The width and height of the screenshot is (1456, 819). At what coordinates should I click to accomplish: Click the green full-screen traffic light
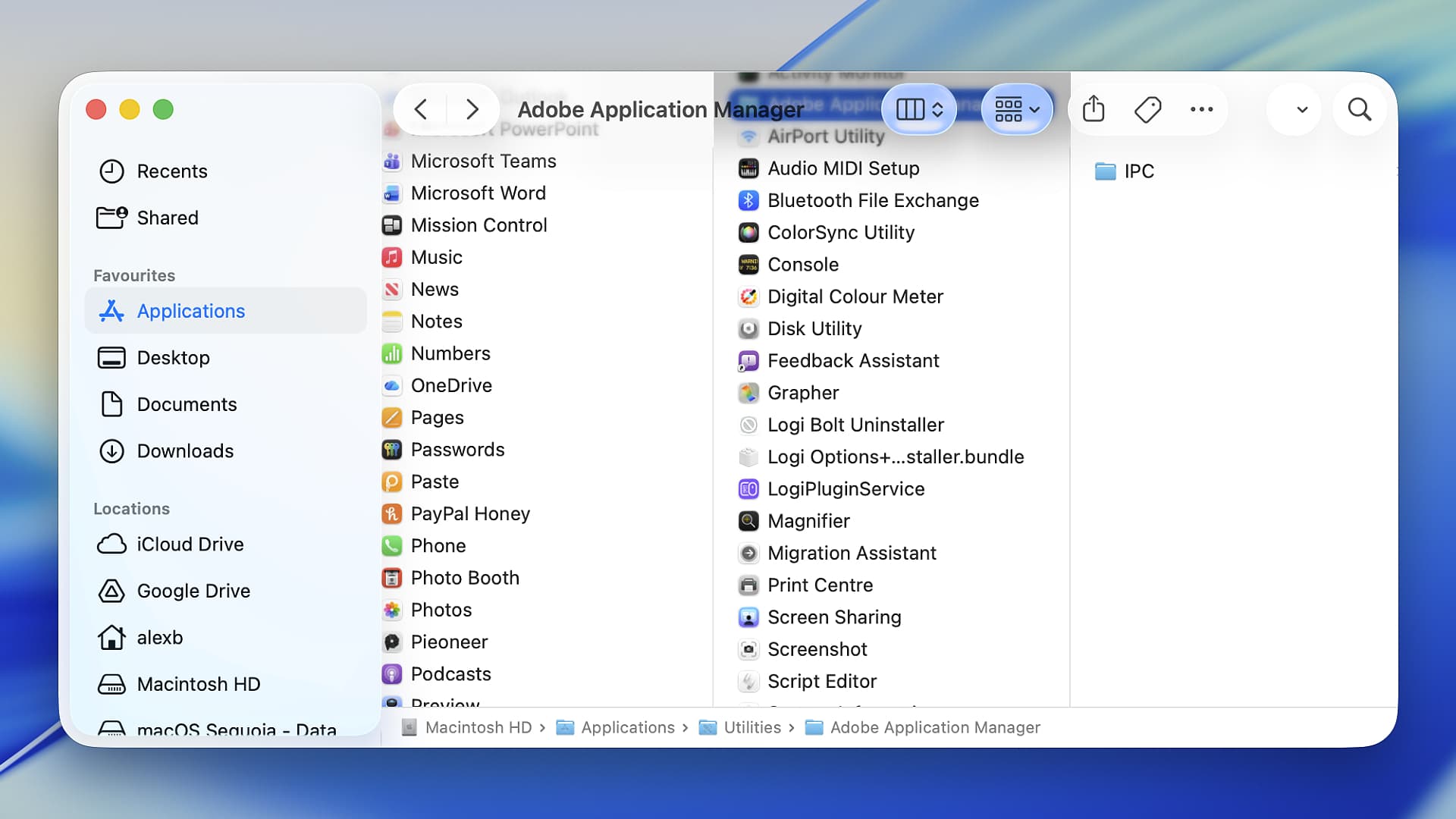(162, 109)
